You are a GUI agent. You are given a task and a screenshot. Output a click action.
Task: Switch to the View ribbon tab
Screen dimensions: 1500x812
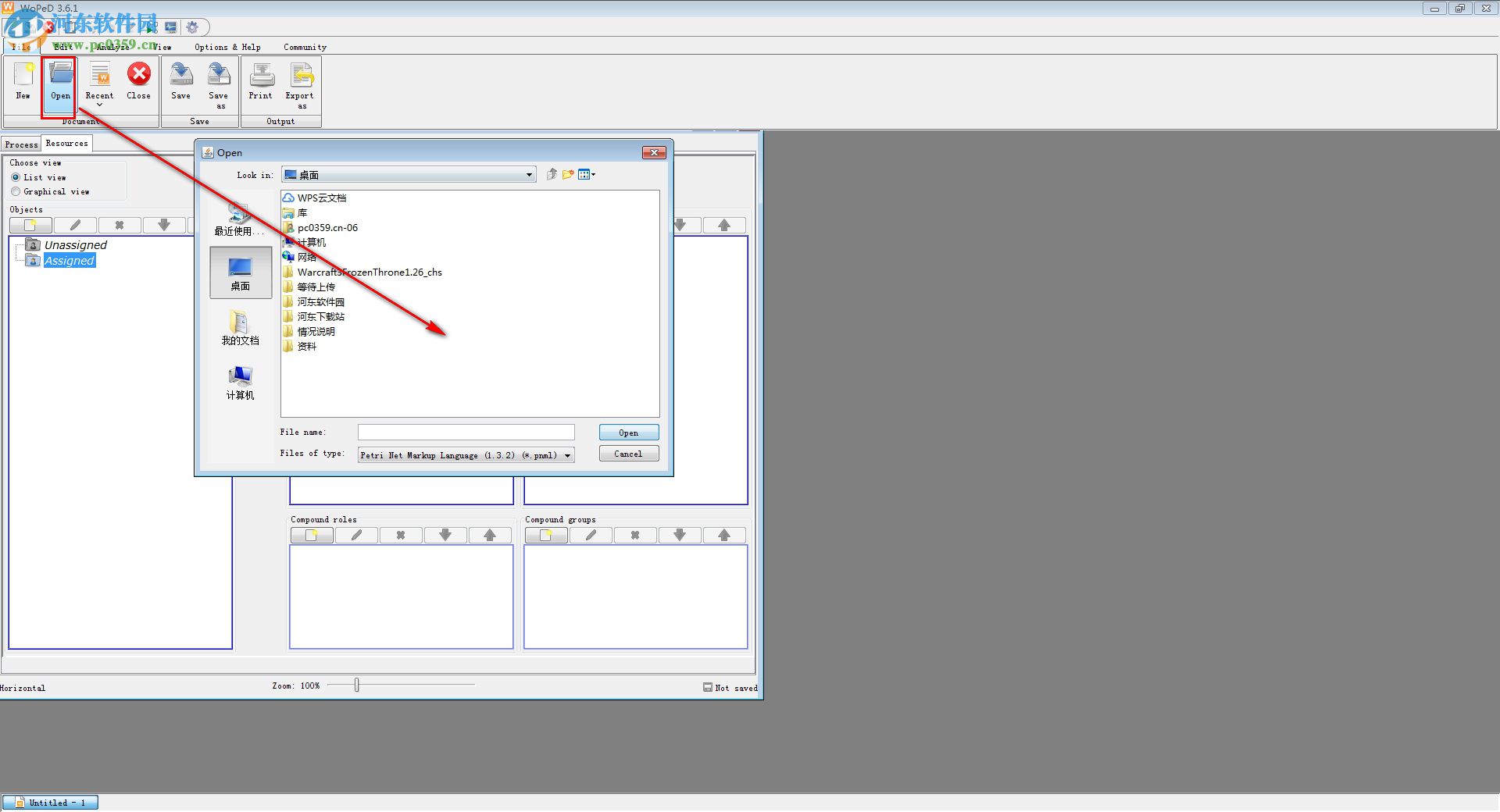click(x=162, y=47)
